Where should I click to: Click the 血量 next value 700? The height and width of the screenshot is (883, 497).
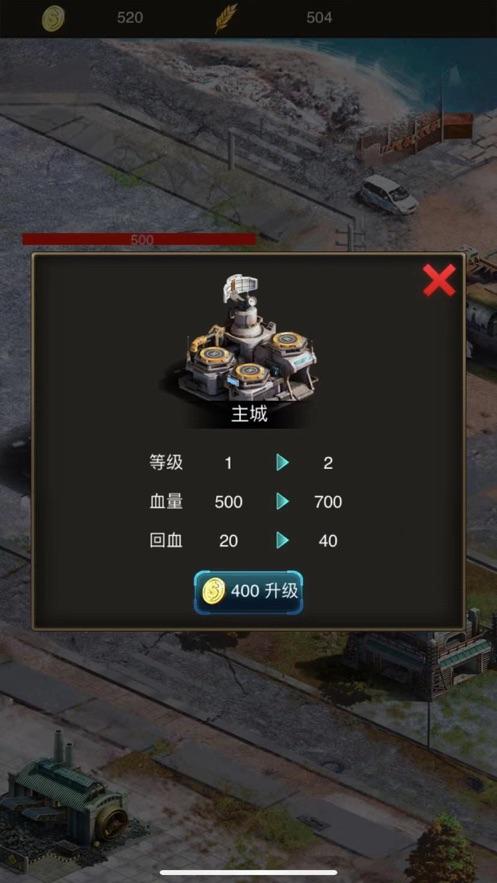pos(328,502)
